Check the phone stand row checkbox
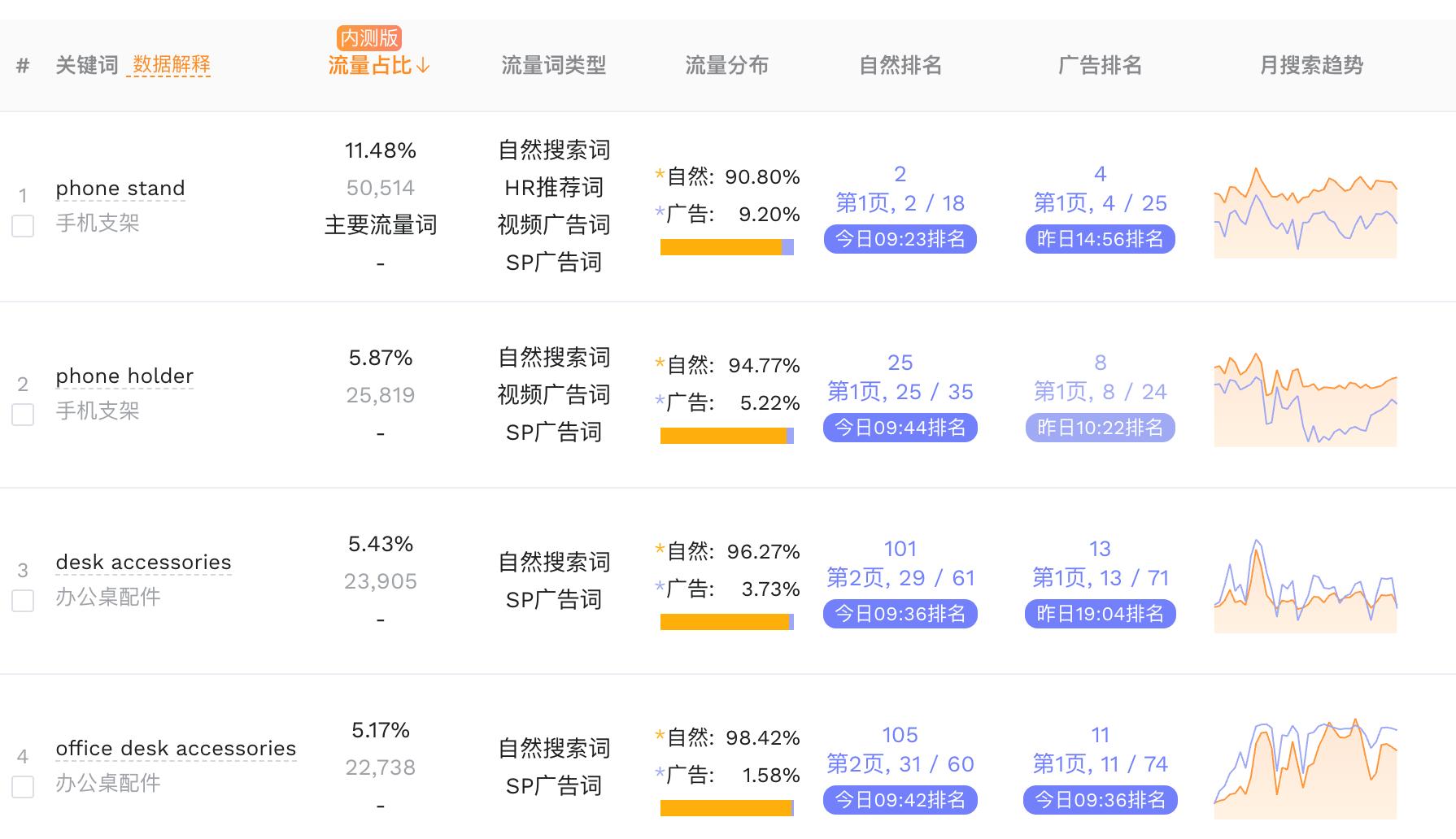 [x=23, y=226]
